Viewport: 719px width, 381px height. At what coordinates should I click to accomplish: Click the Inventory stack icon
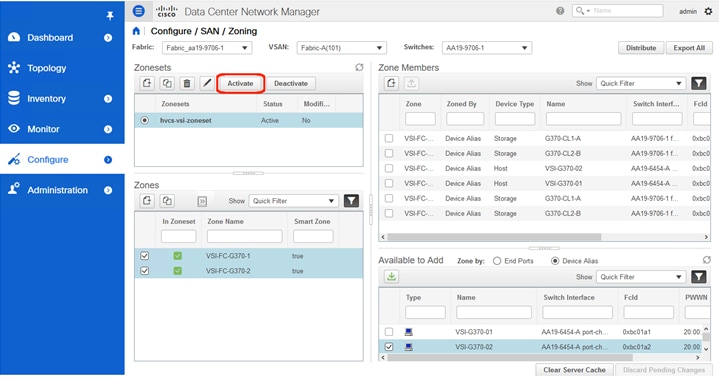tap(14, 98)
